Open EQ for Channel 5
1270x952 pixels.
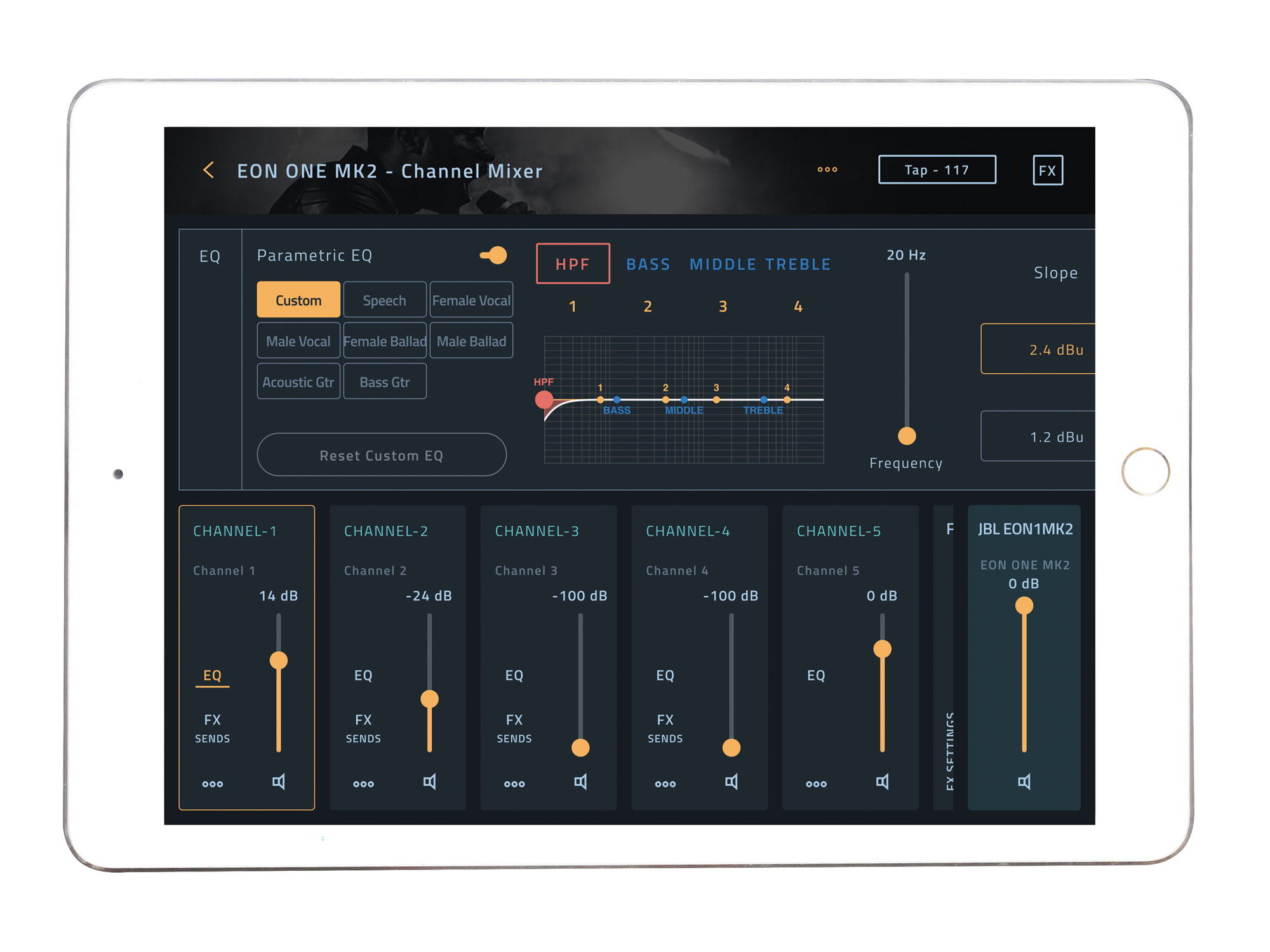(x=817, y=675)
